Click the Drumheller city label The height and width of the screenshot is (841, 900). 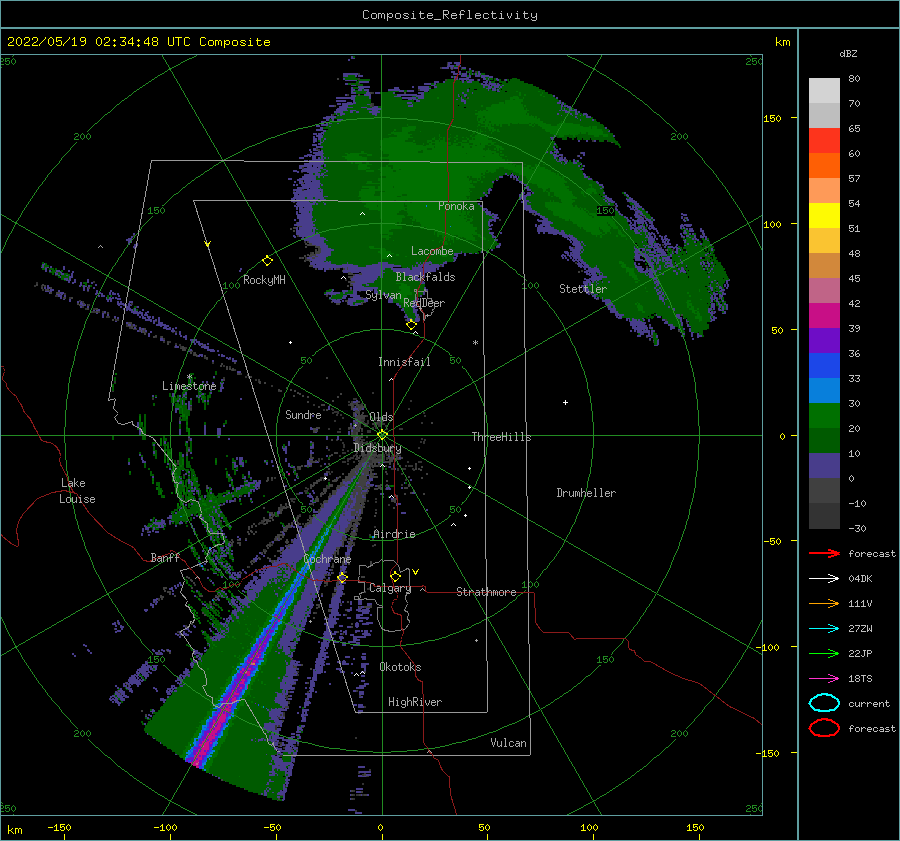point(586,493)
